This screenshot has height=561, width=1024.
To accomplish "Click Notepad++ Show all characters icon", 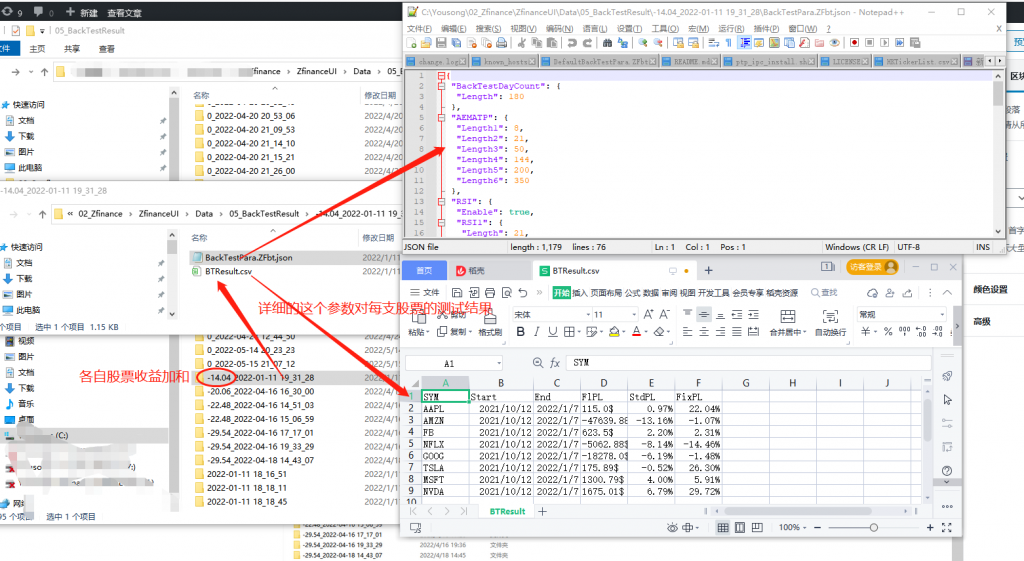I will (x=729, y=43).
